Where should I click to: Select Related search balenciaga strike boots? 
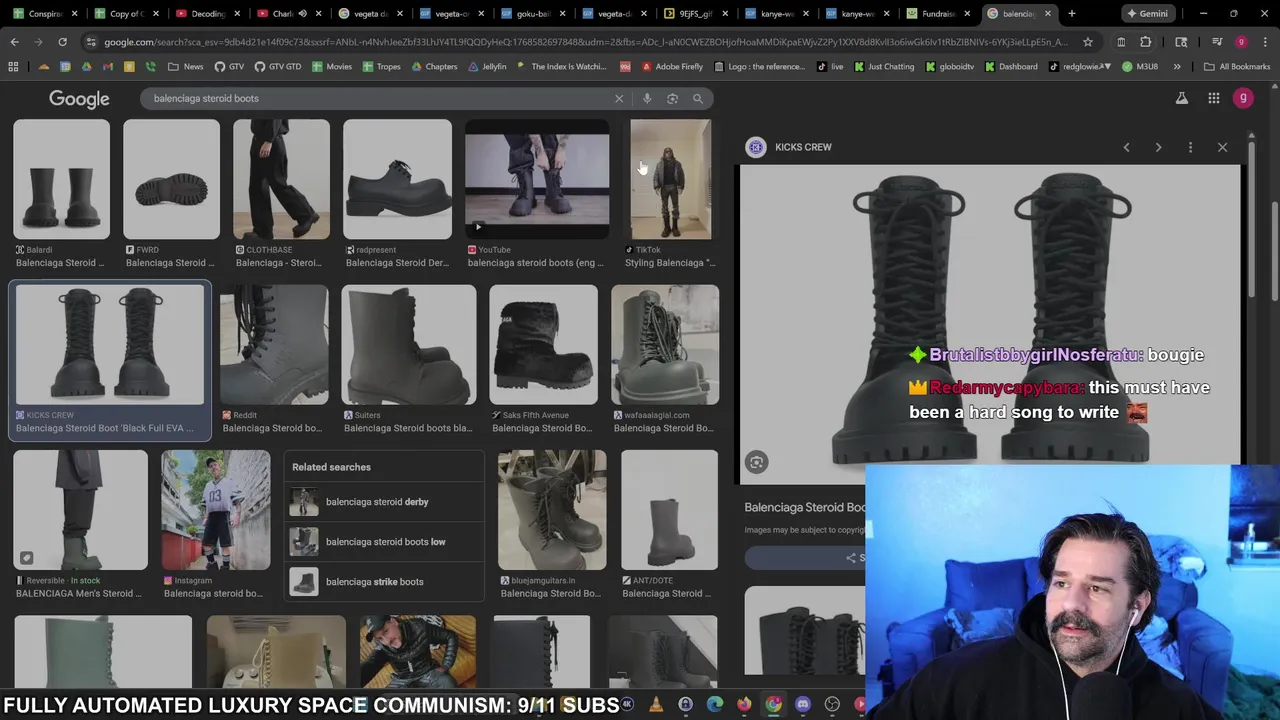pyautogui.click(x=384, y=582)
